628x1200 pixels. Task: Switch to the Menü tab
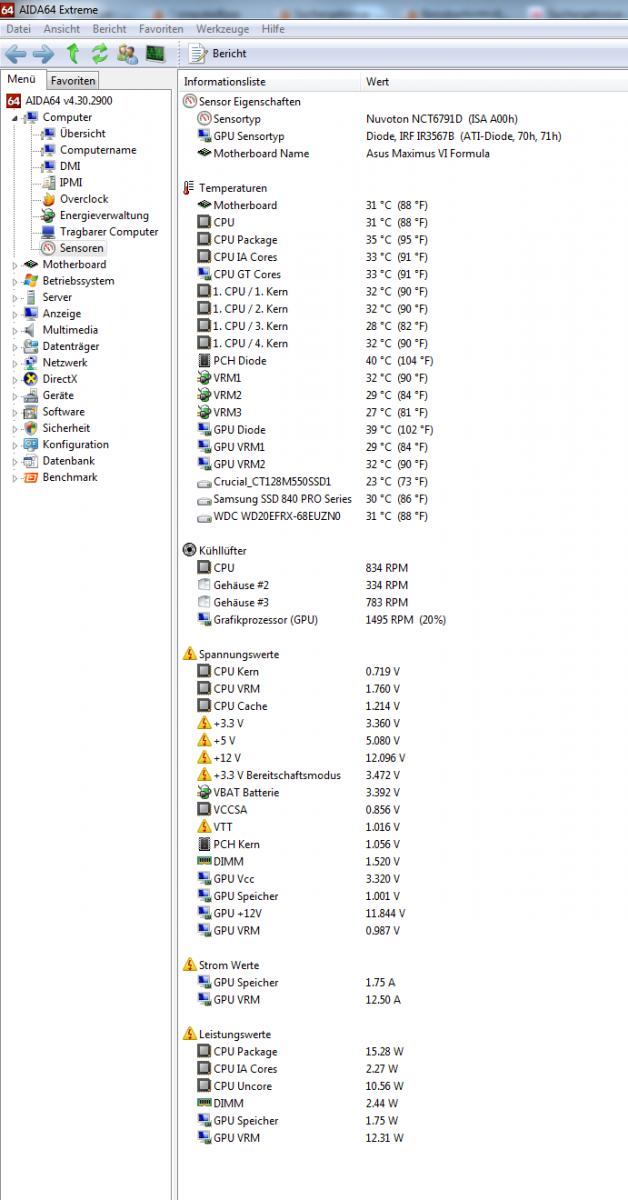(22, 80)
